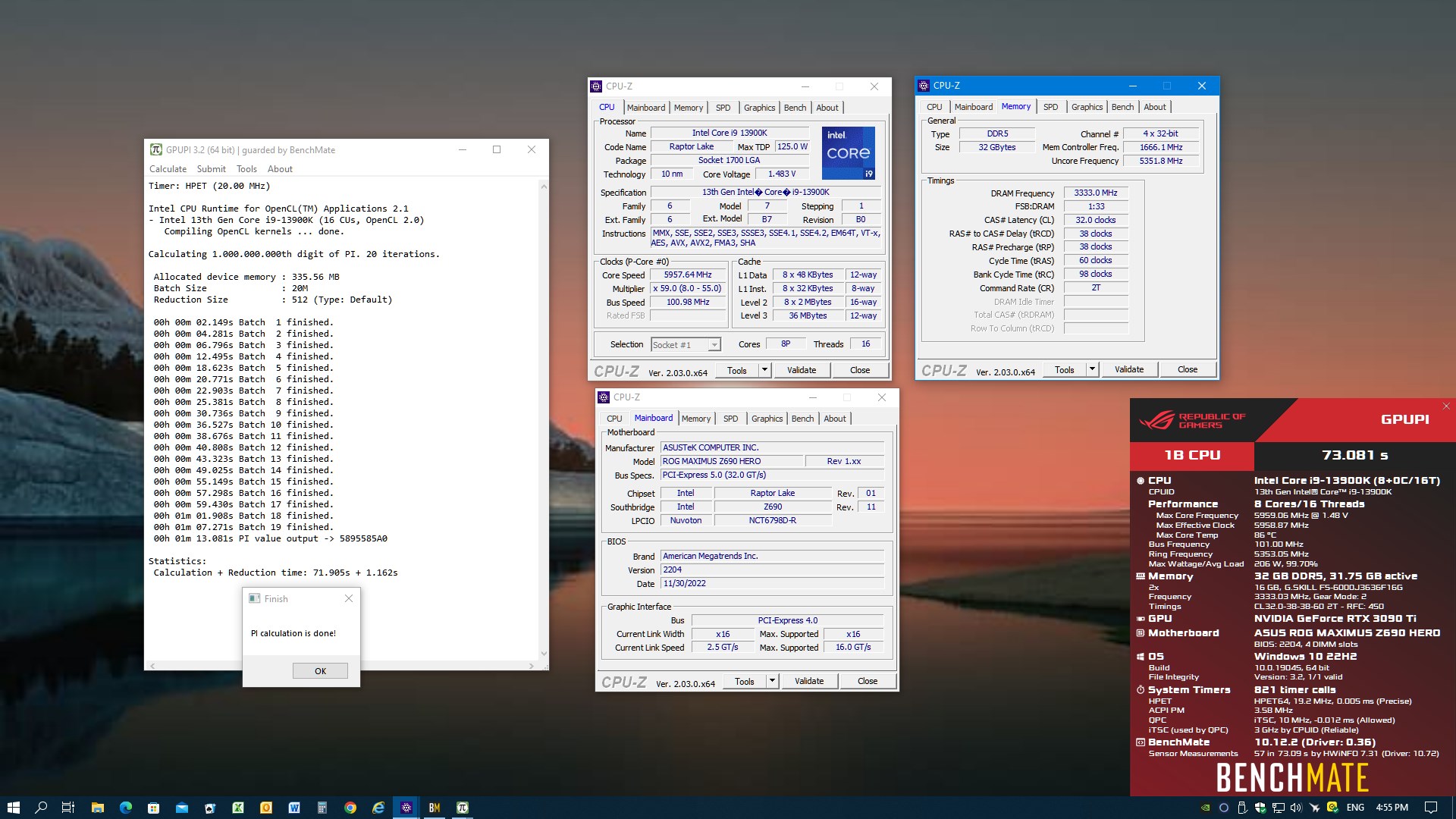Click Close button in CPU-Z Mainboard window
The height and width of the screenshot is (819, 1456).
[868, 681]
